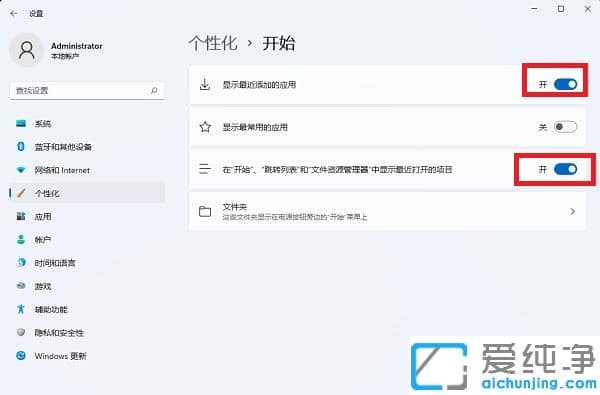Open 游戏 settings category
The height and width of the screenshot is (395, 600).
[x=87, y=286]
